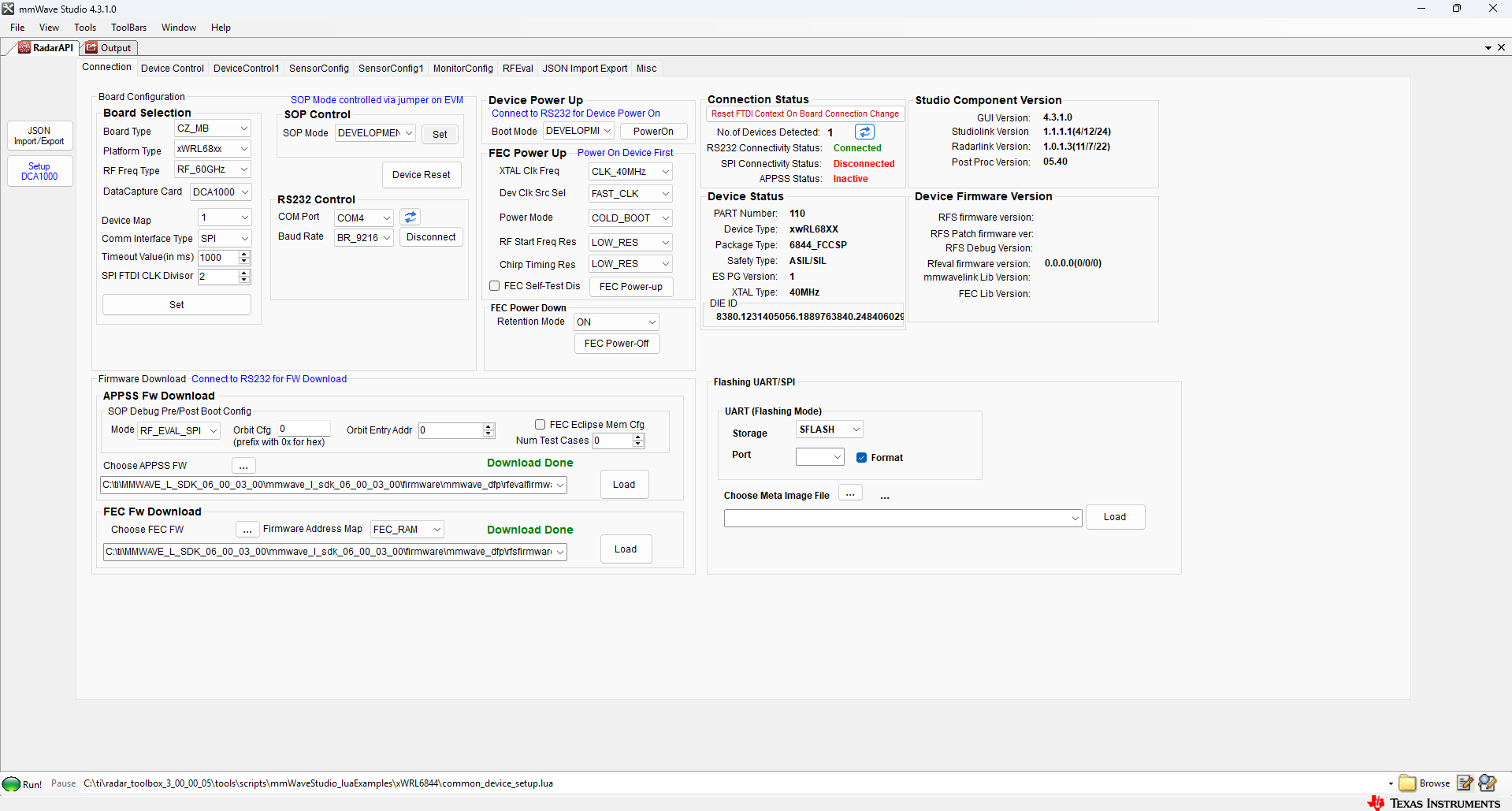The width and height of the screenshot is (1512, 811).
Task: Open the Meta Image File path combo box
Action: point(903,518)
